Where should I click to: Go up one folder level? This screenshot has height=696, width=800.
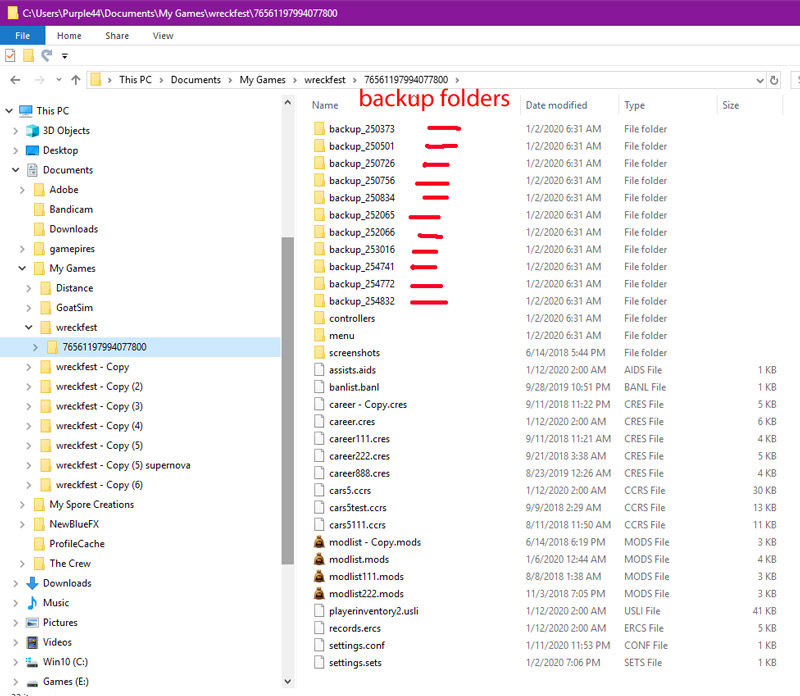pos(76,80)
